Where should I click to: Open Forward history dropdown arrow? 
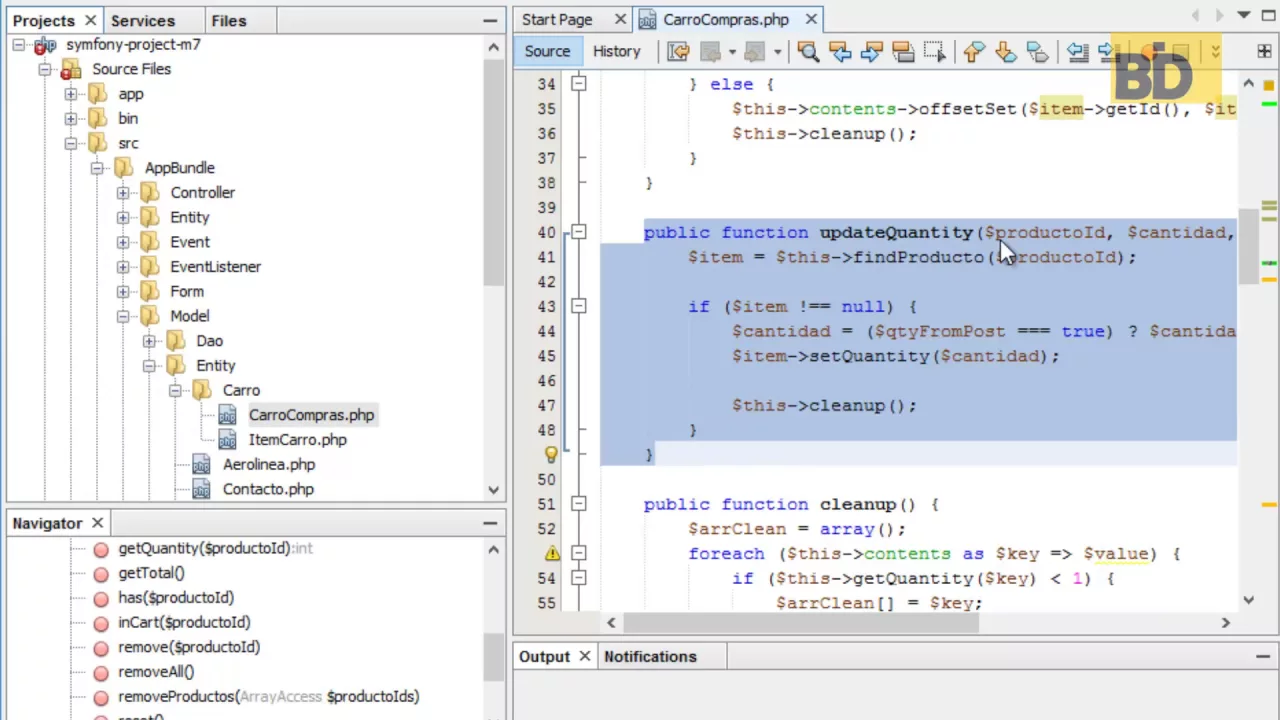pyautogui.click(x=777, y=52)
